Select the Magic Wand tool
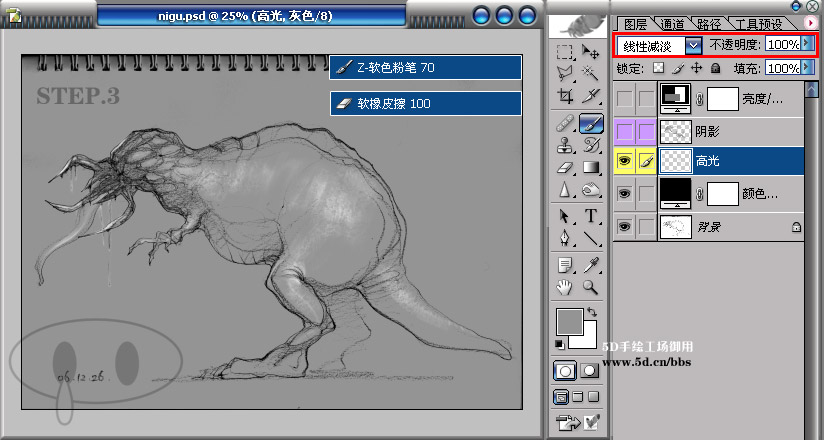Screen dimensions: 824x440 point(591,74)
